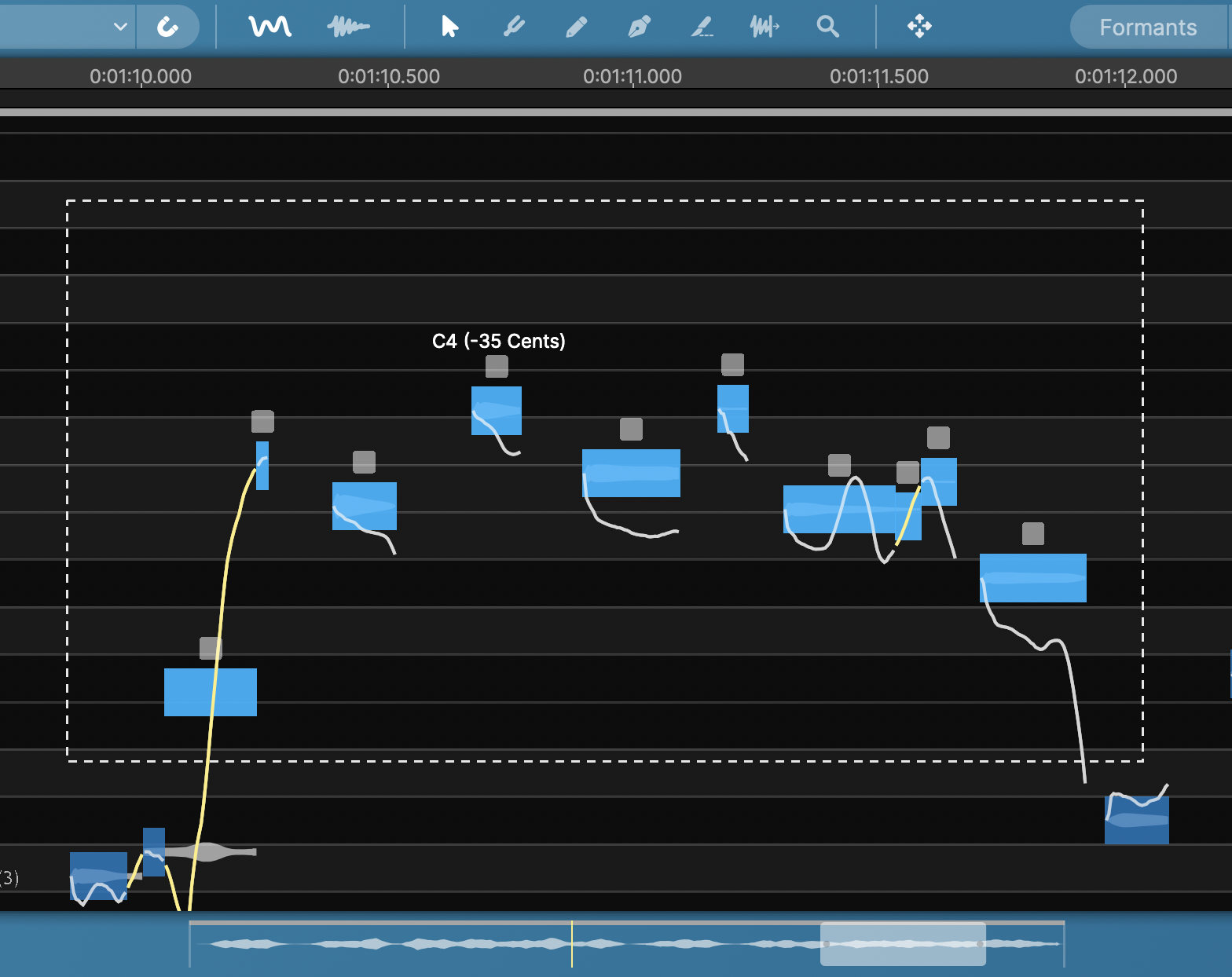Choose the pen nib tool
1232x977 pixels.
coord(639,27)
